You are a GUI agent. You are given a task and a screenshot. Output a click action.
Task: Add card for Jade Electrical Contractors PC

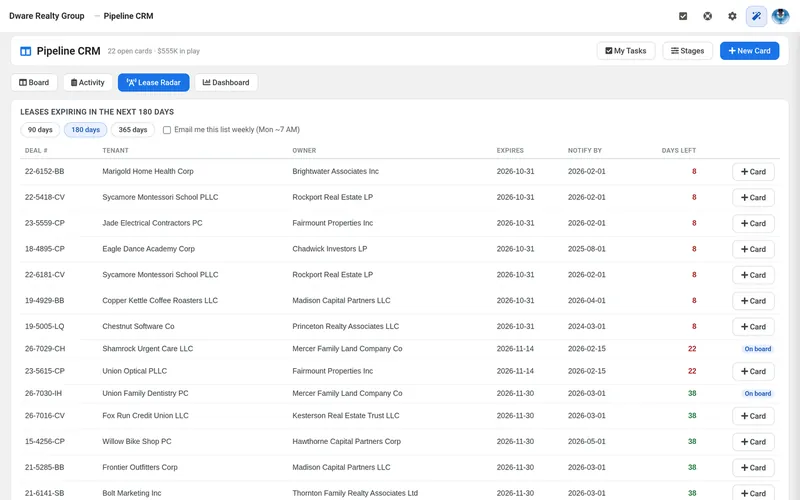click(753, 223)
